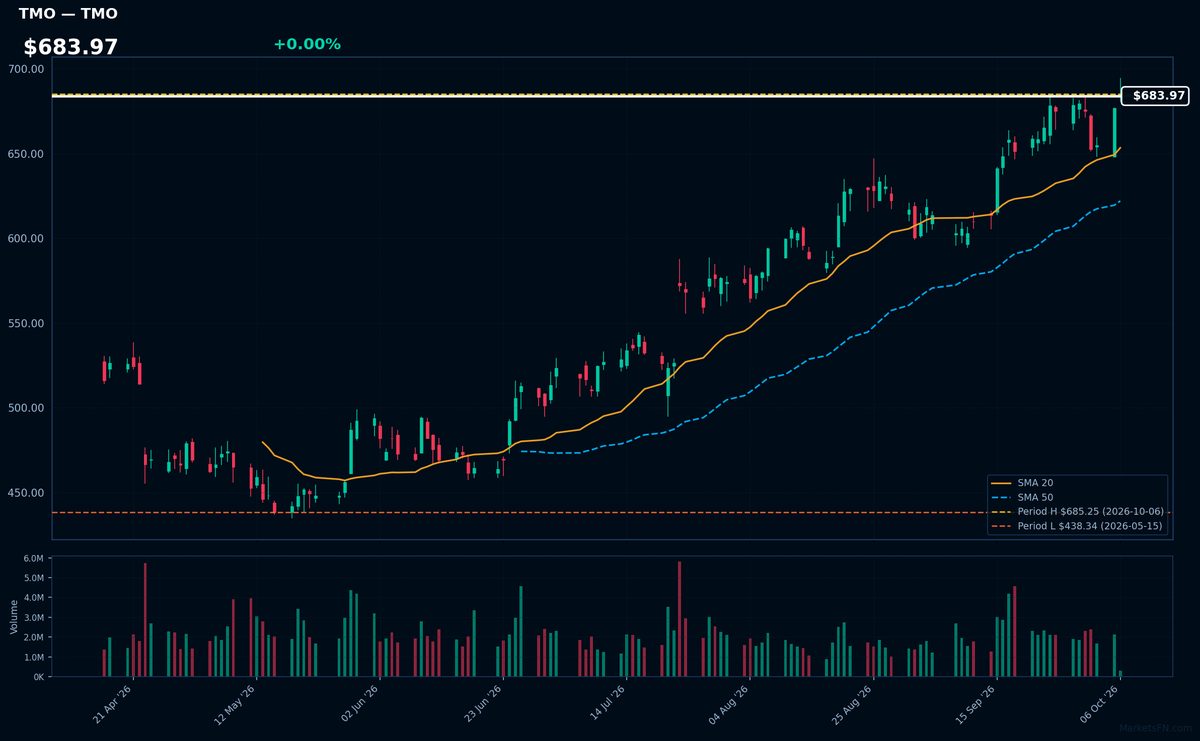Click the 14 Jul '26 date label

[x=607, y=704]
